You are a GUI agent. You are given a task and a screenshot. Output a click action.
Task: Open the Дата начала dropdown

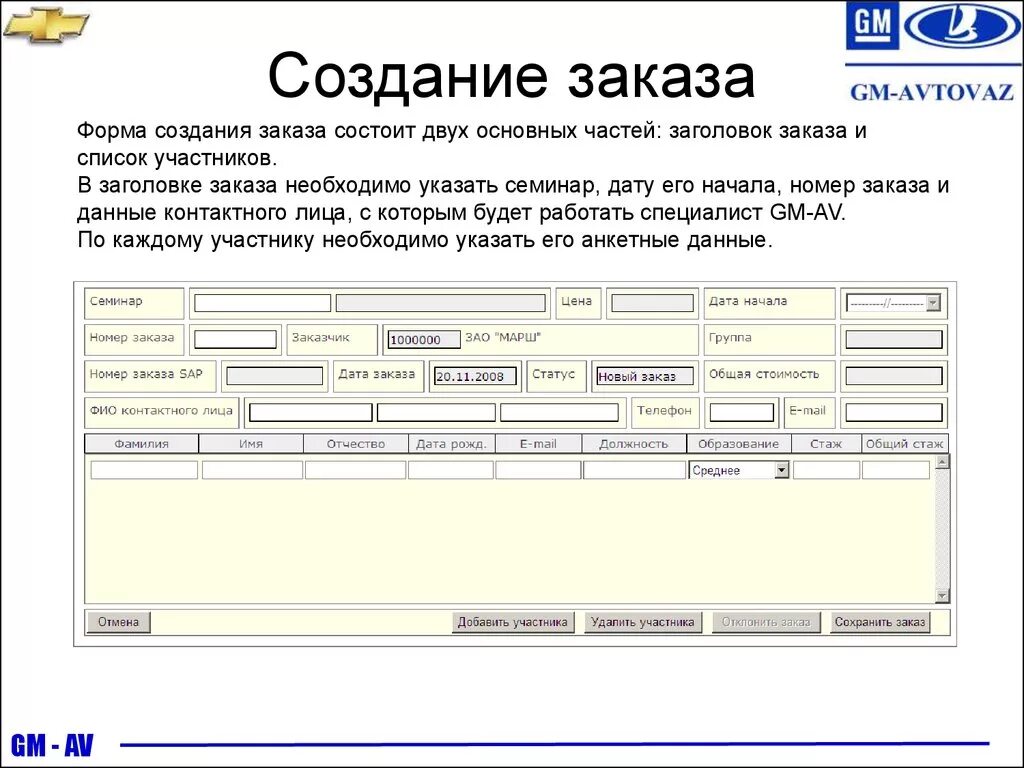click(933, 303)
